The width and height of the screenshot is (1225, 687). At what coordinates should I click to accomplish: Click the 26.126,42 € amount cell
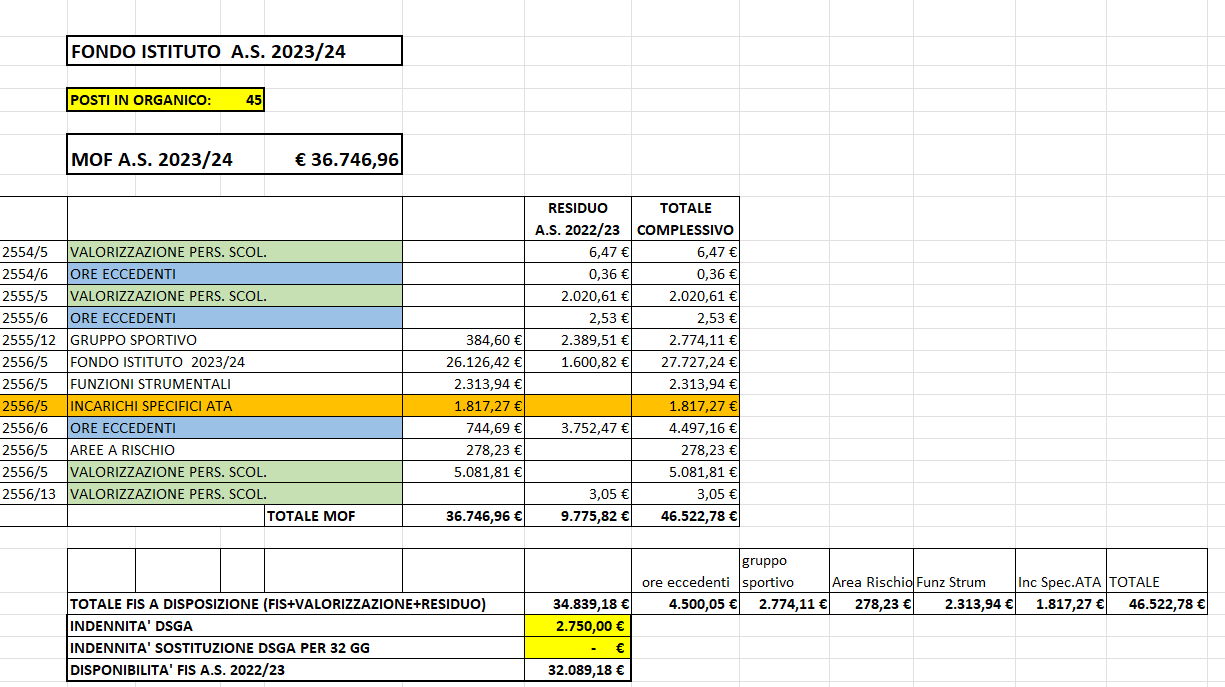pyautogui.click(x=463, y=362)
